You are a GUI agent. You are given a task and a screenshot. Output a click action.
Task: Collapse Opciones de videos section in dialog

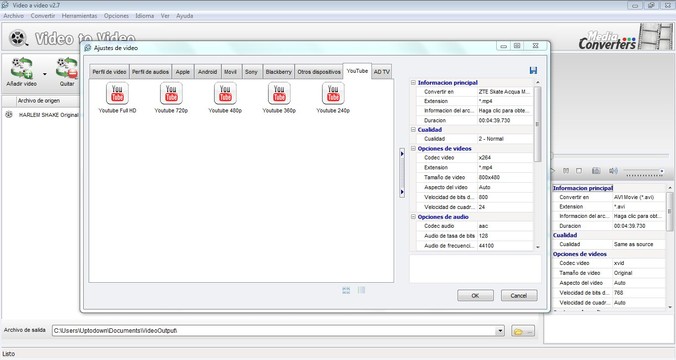(413, 148)
